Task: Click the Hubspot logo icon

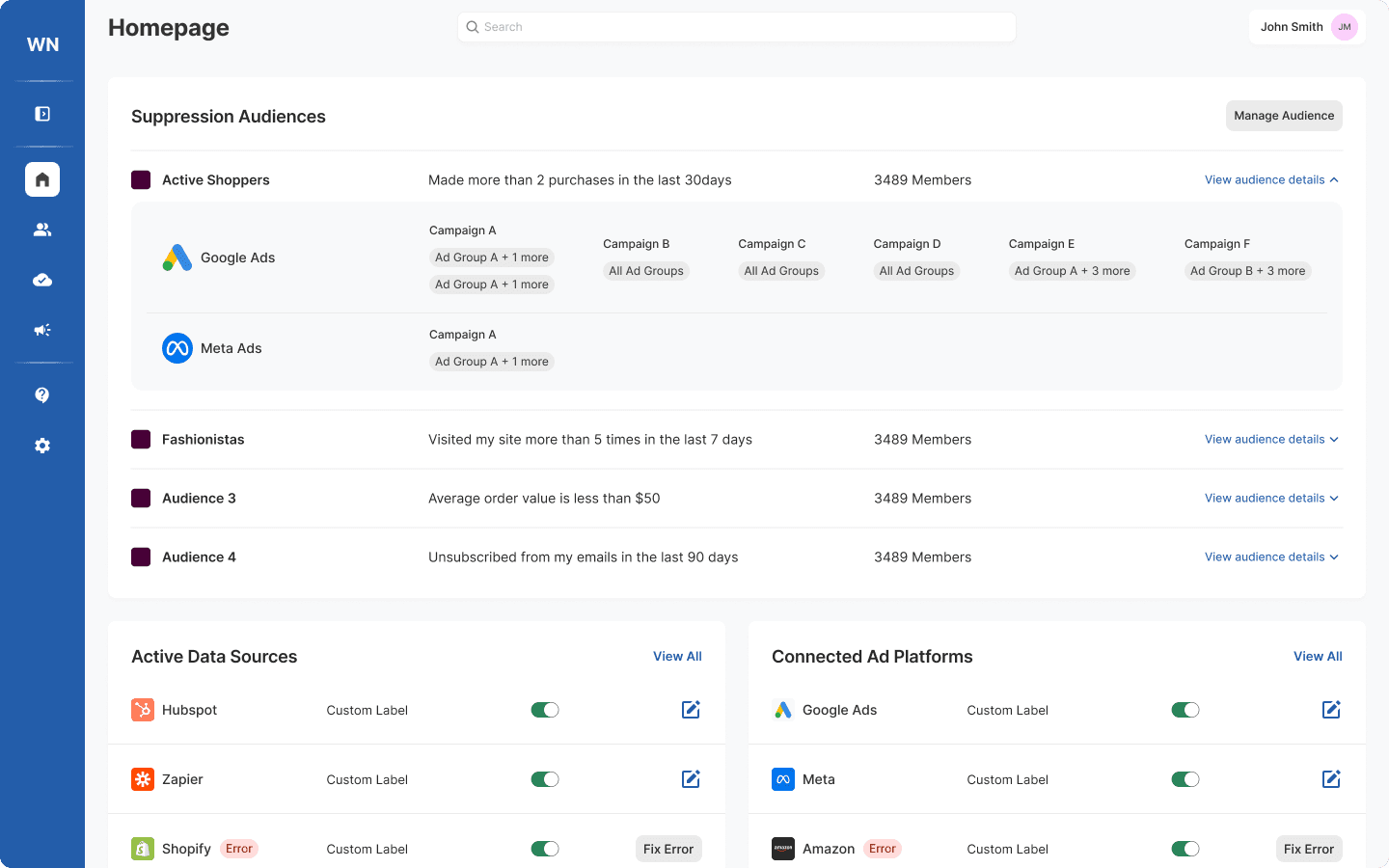Action: 143,710
